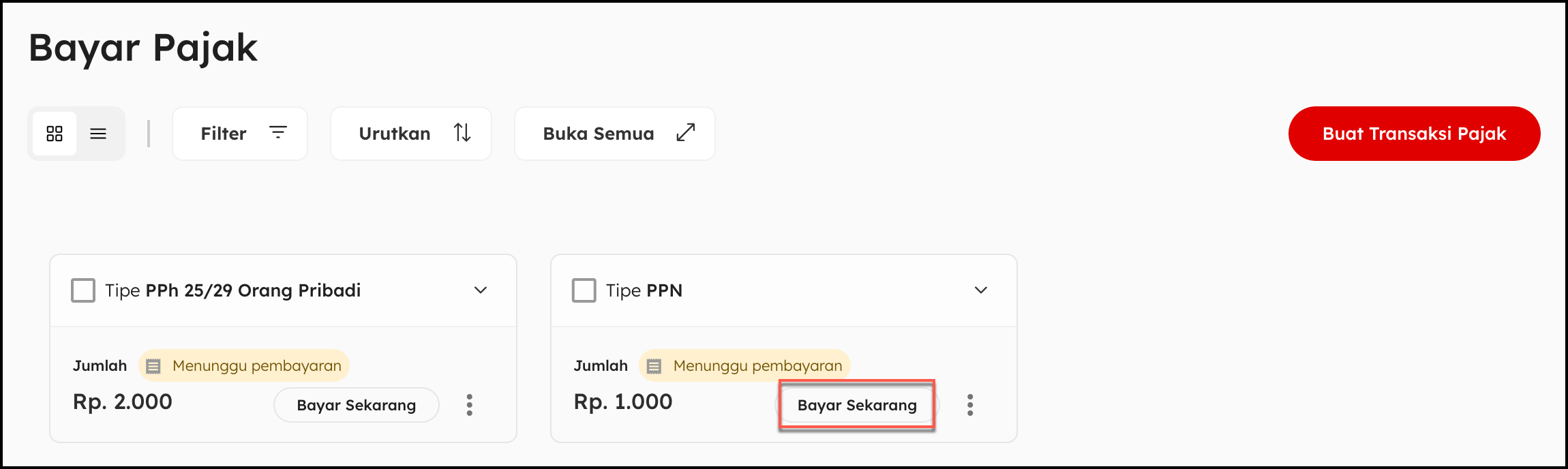
Task: Check the Tipe PPh 25/29 Orang Pribadi checkbox
Action: [83, 290]
